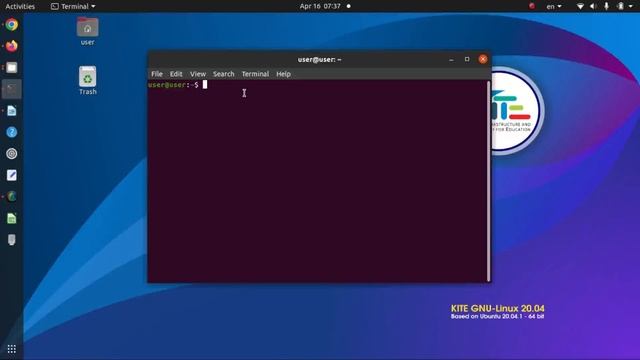Open the View menu in terminal
This screenshot has height=360, width=640.
coord(198,74)
